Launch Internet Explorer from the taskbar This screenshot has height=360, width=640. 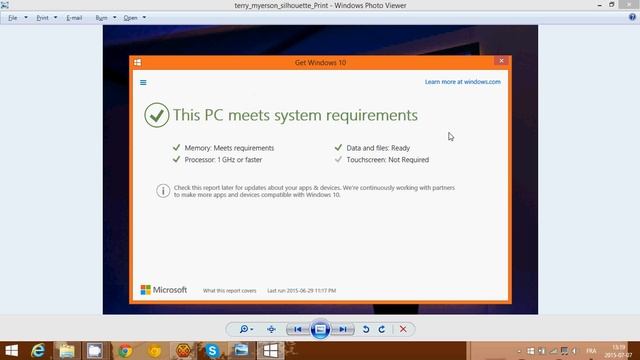[38, 351]
